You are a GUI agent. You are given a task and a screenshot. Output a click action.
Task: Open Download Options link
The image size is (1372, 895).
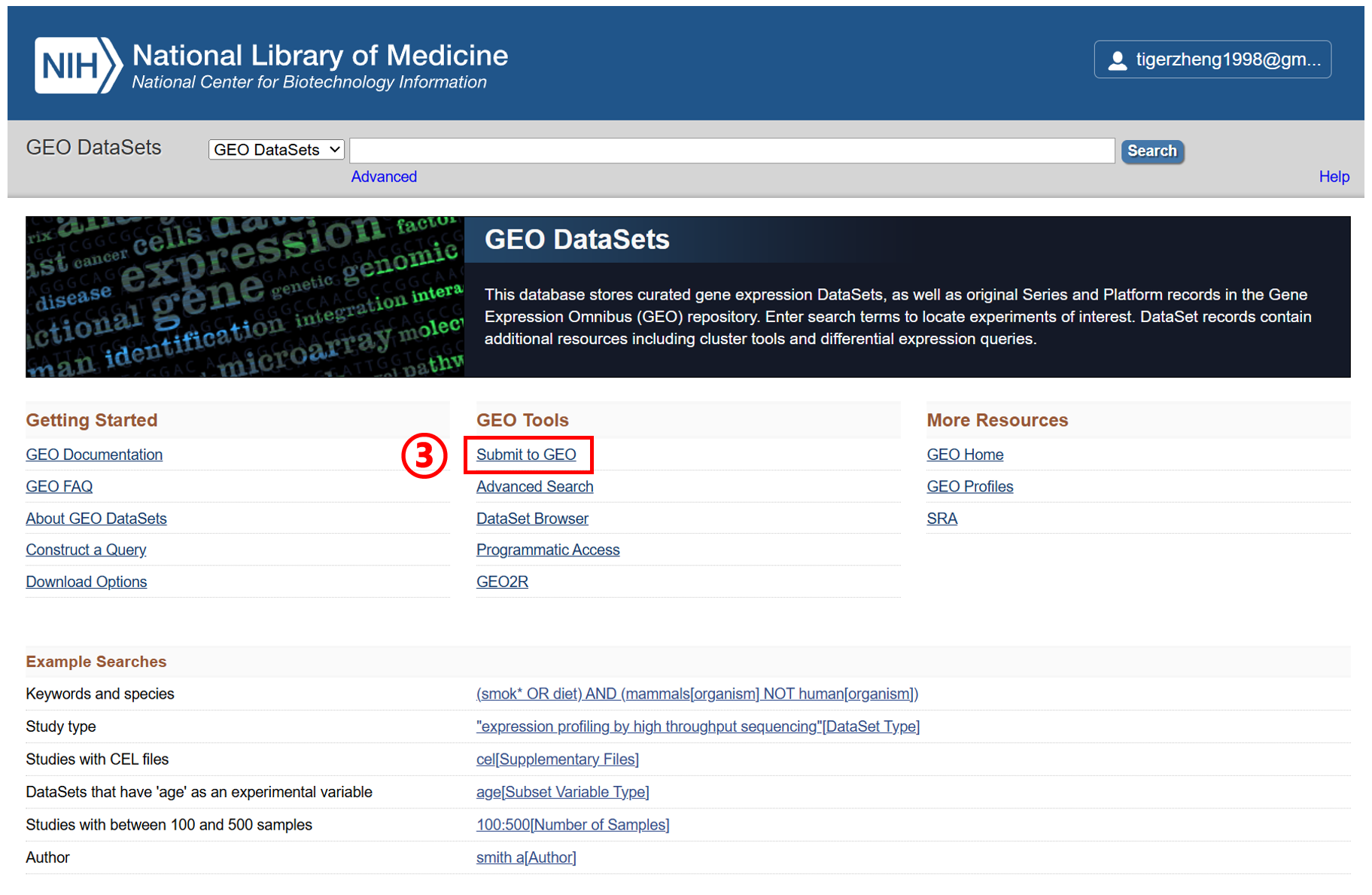coord(87,582)
